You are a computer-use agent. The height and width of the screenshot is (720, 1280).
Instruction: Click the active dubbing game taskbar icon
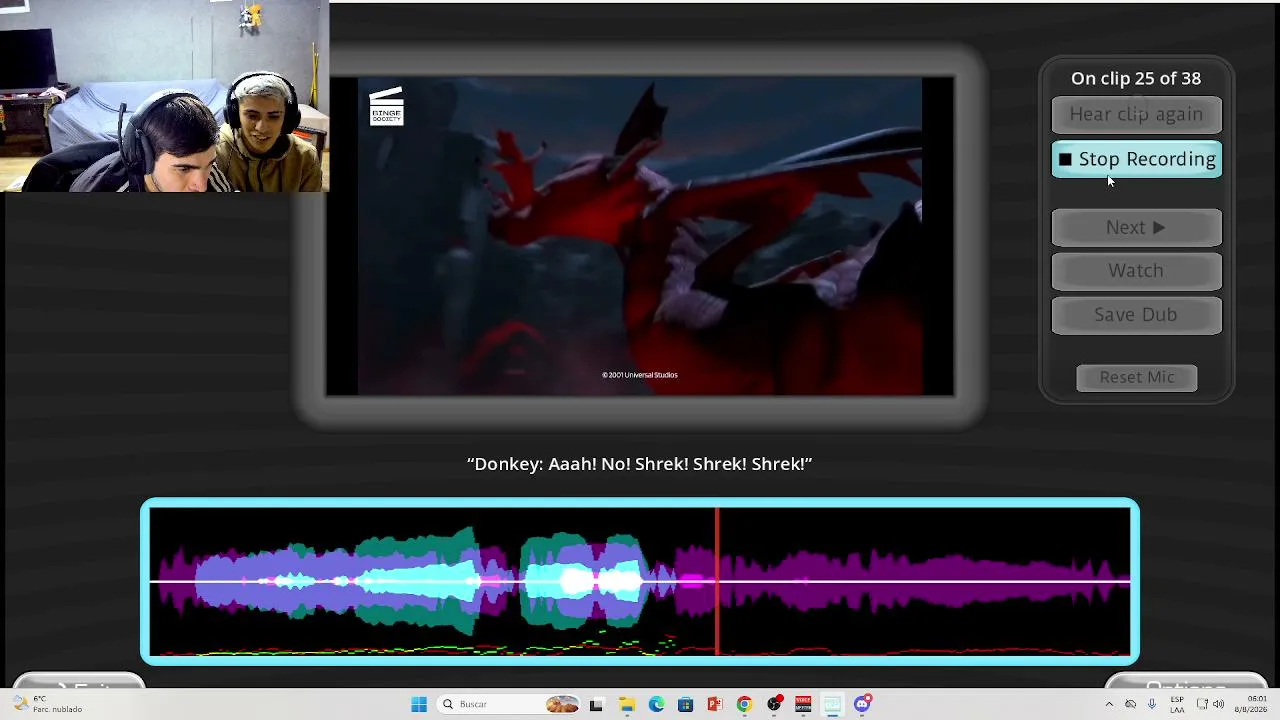coord(833,704)
